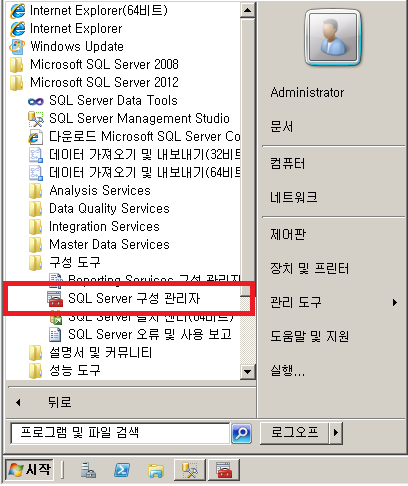Open 네트워크 from the right pane
Image resolution: width=408 pixels, height=486 pixels.
point(294,197)
